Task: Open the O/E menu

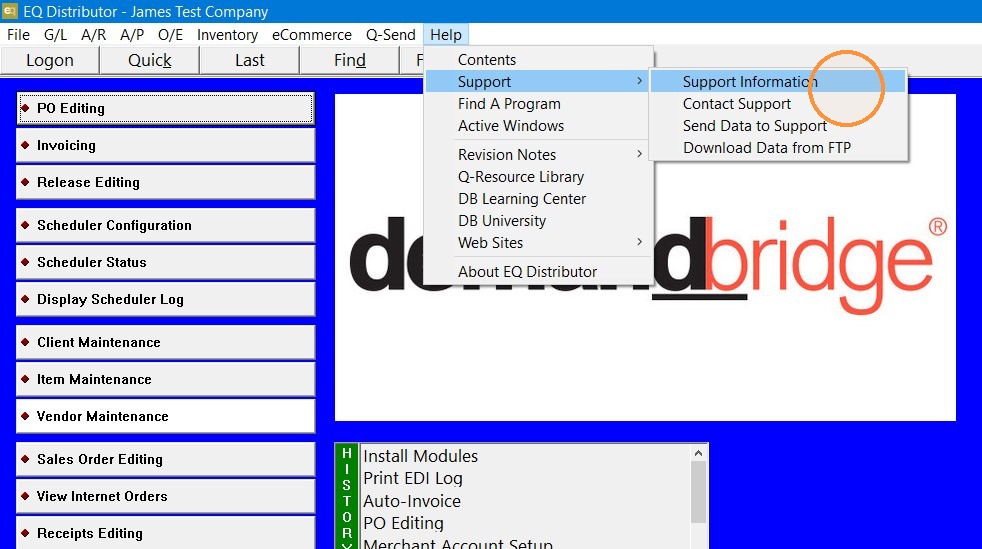Action: click(170, 35)
